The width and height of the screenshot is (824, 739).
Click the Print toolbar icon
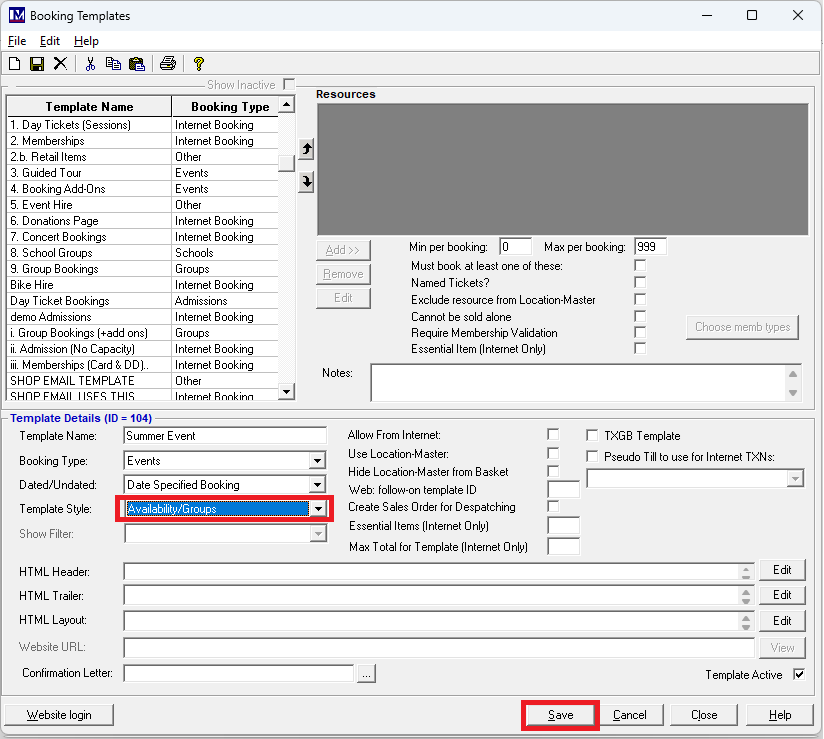(x=168, y=64)
